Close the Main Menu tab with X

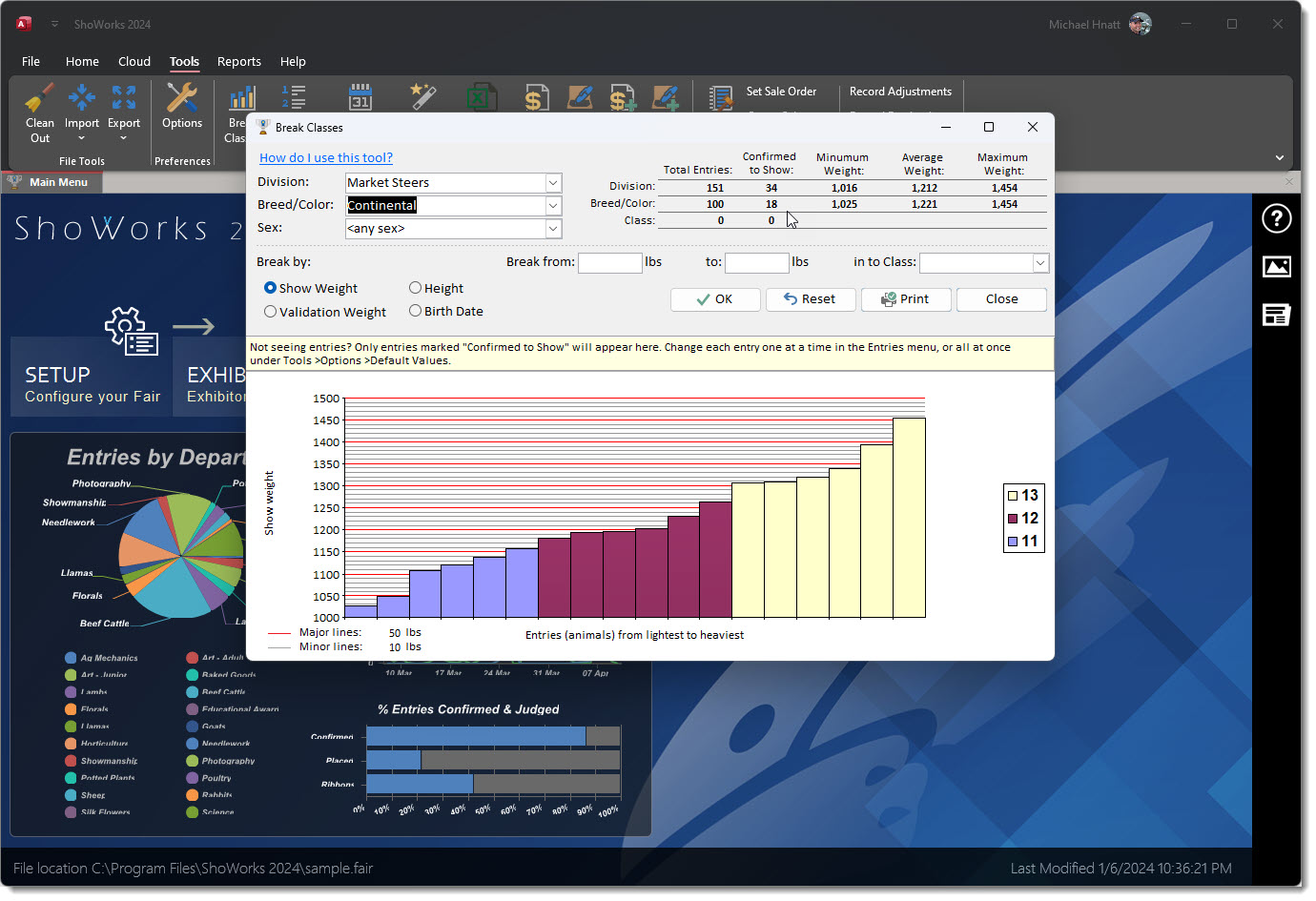coord(1289,182)
